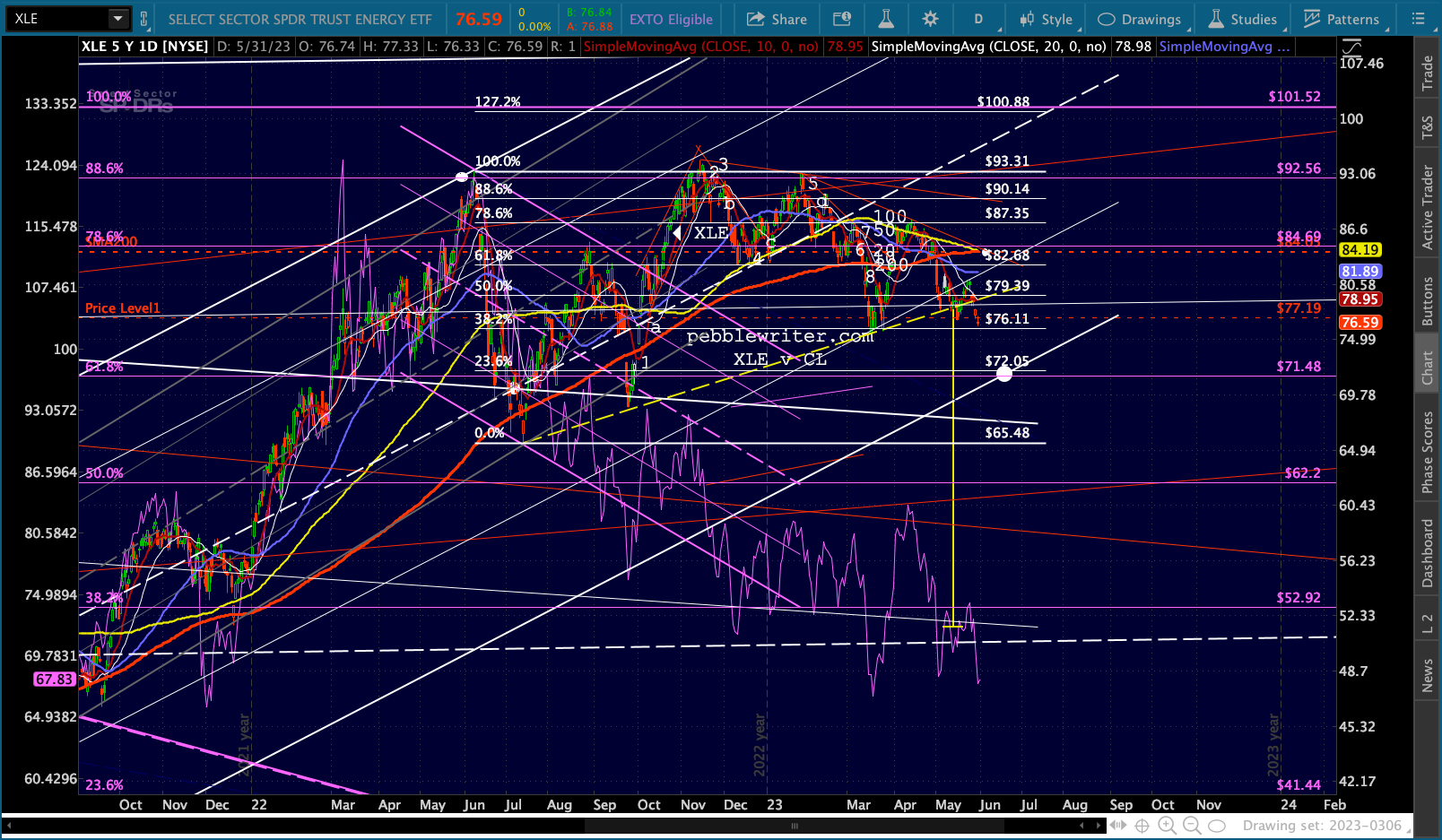Open the Dashboard side tab
The image size is (1442, 840).
click(1428, 554)
